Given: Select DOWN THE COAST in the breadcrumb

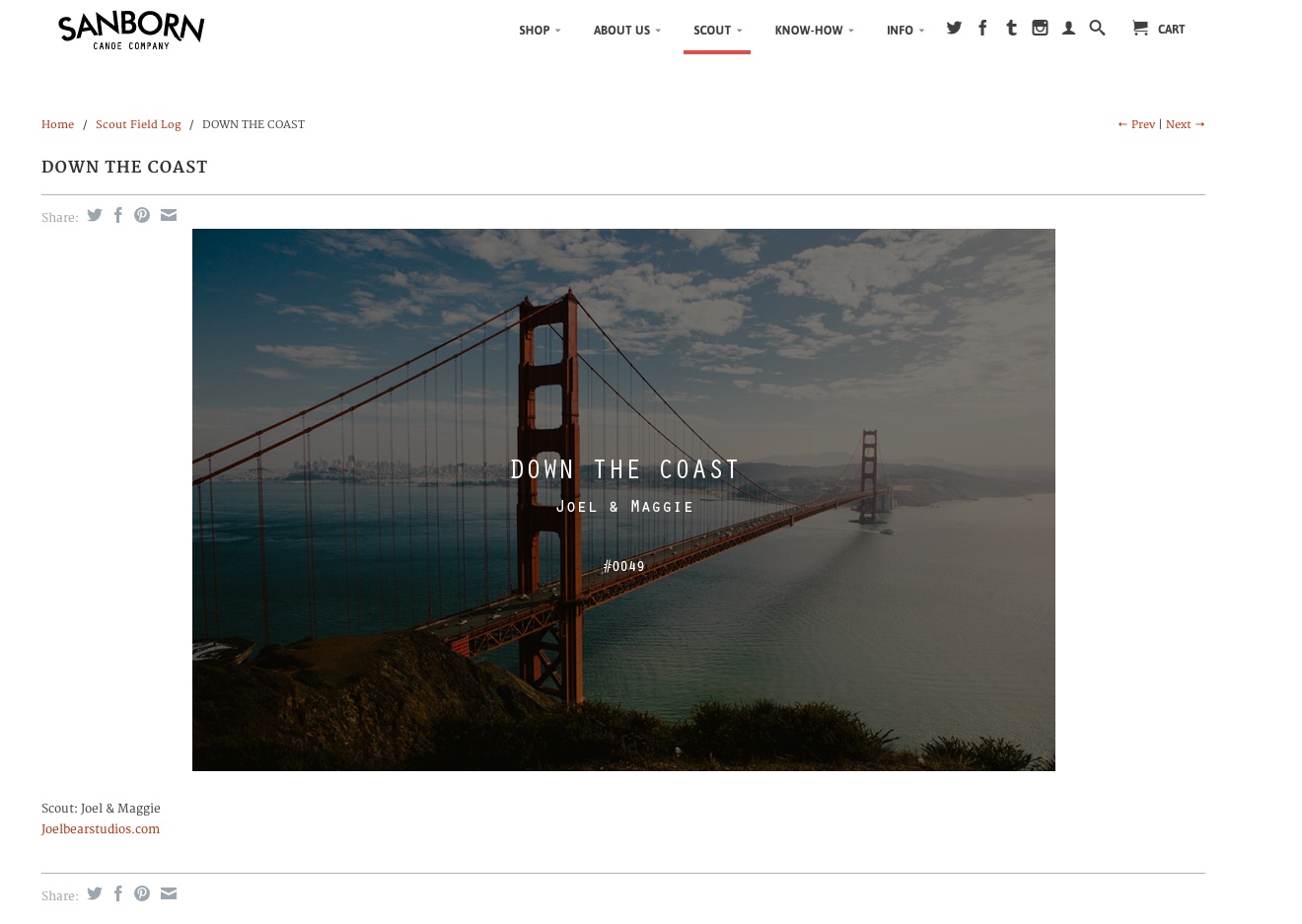Looking at the screenshot, I should pos(253,124).
